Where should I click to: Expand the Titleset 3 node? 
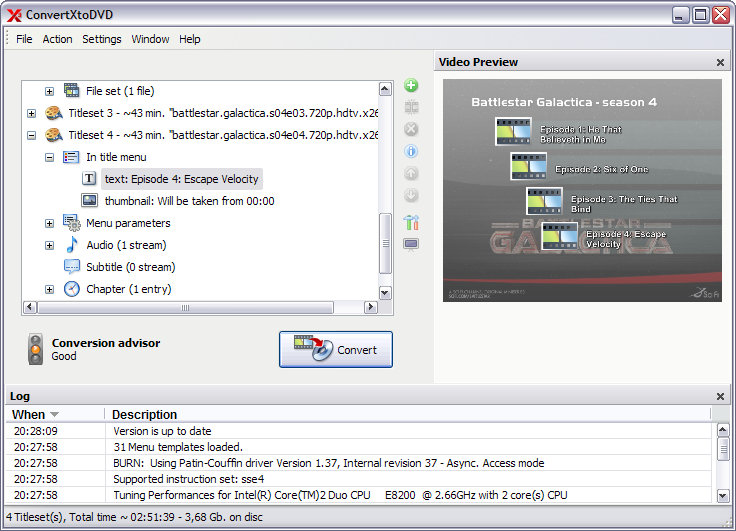(x=31, y=113)
